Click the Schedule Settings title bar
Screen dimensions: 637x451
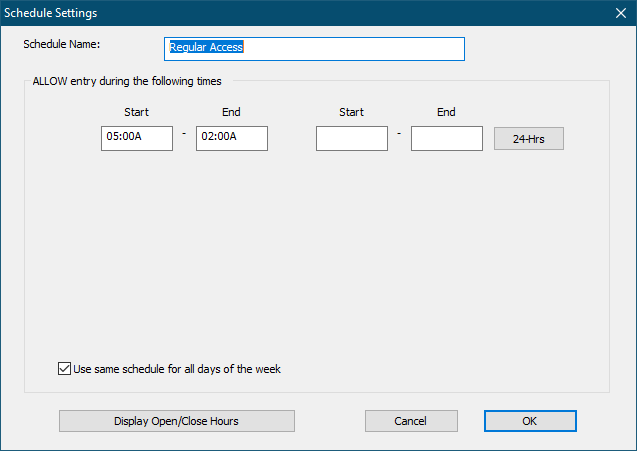[300, 13]
